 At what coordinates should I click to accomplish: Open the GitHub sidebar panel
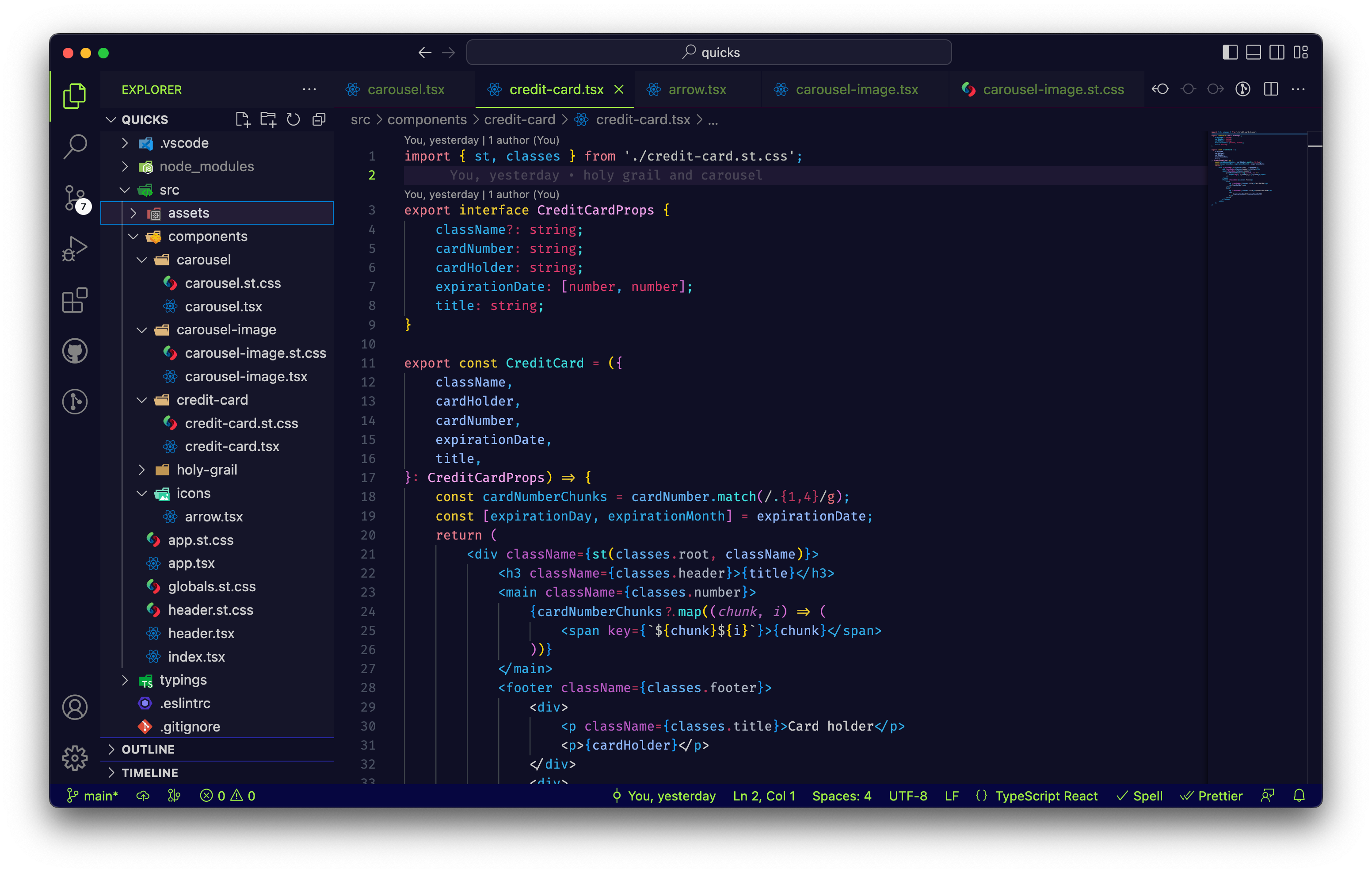pos(75,351)
